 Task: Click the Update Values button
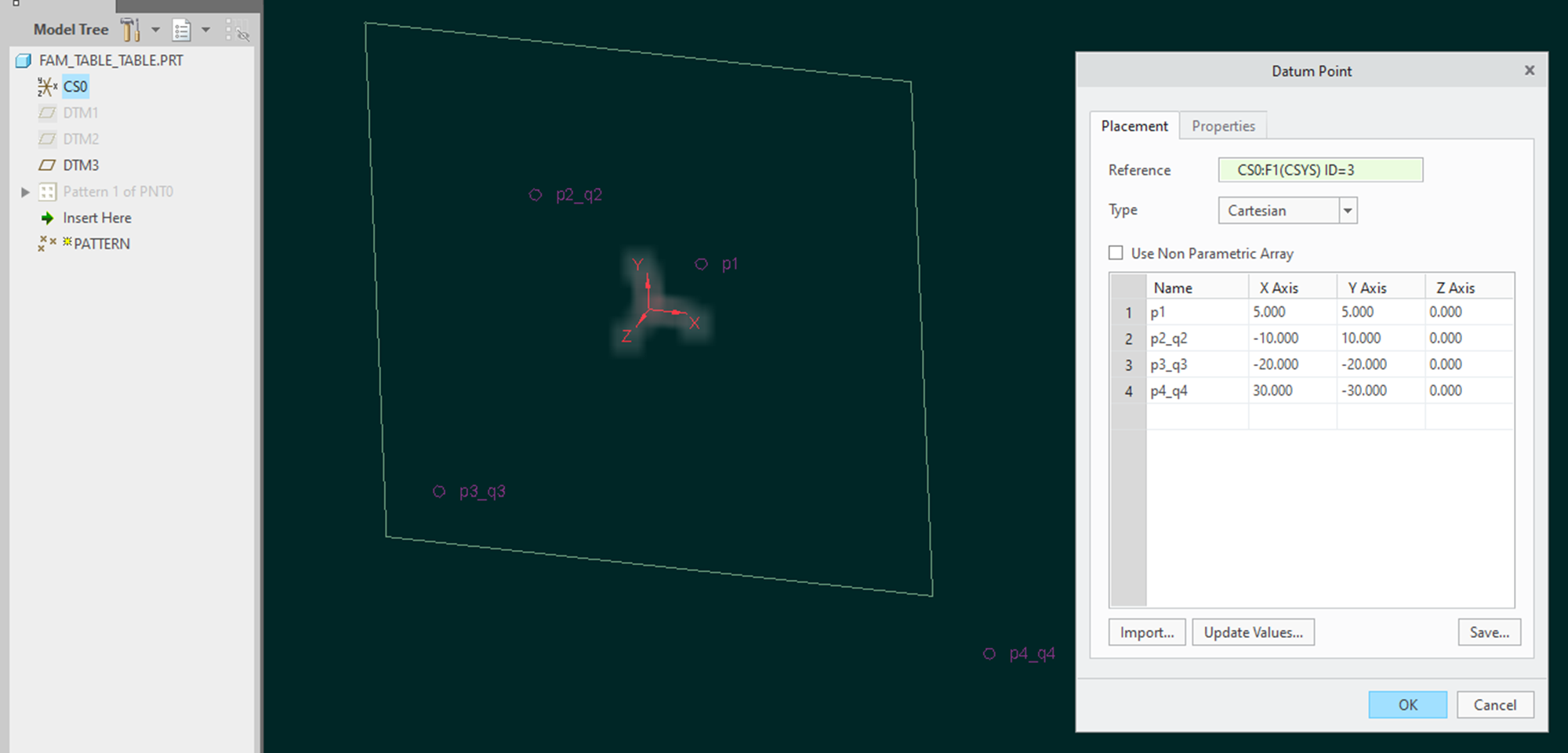tap(1253, 632)
